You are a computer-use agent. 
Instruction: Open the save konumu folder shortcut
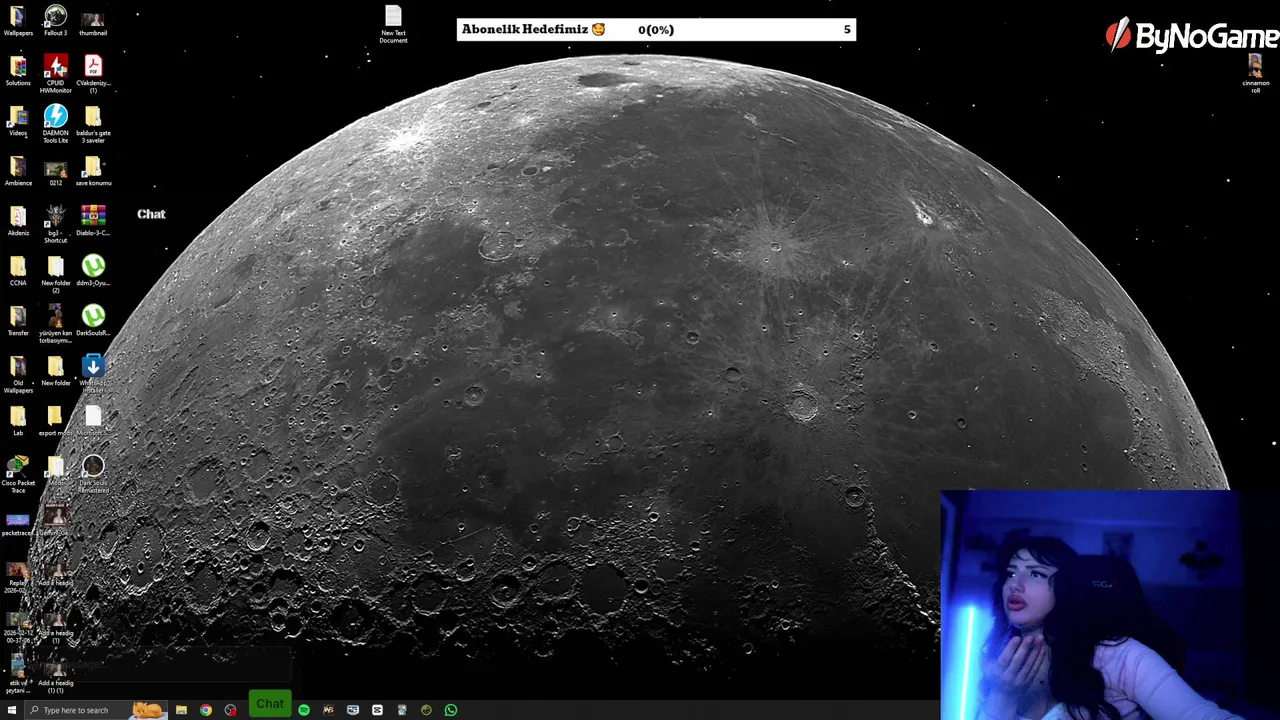[93, 171]
